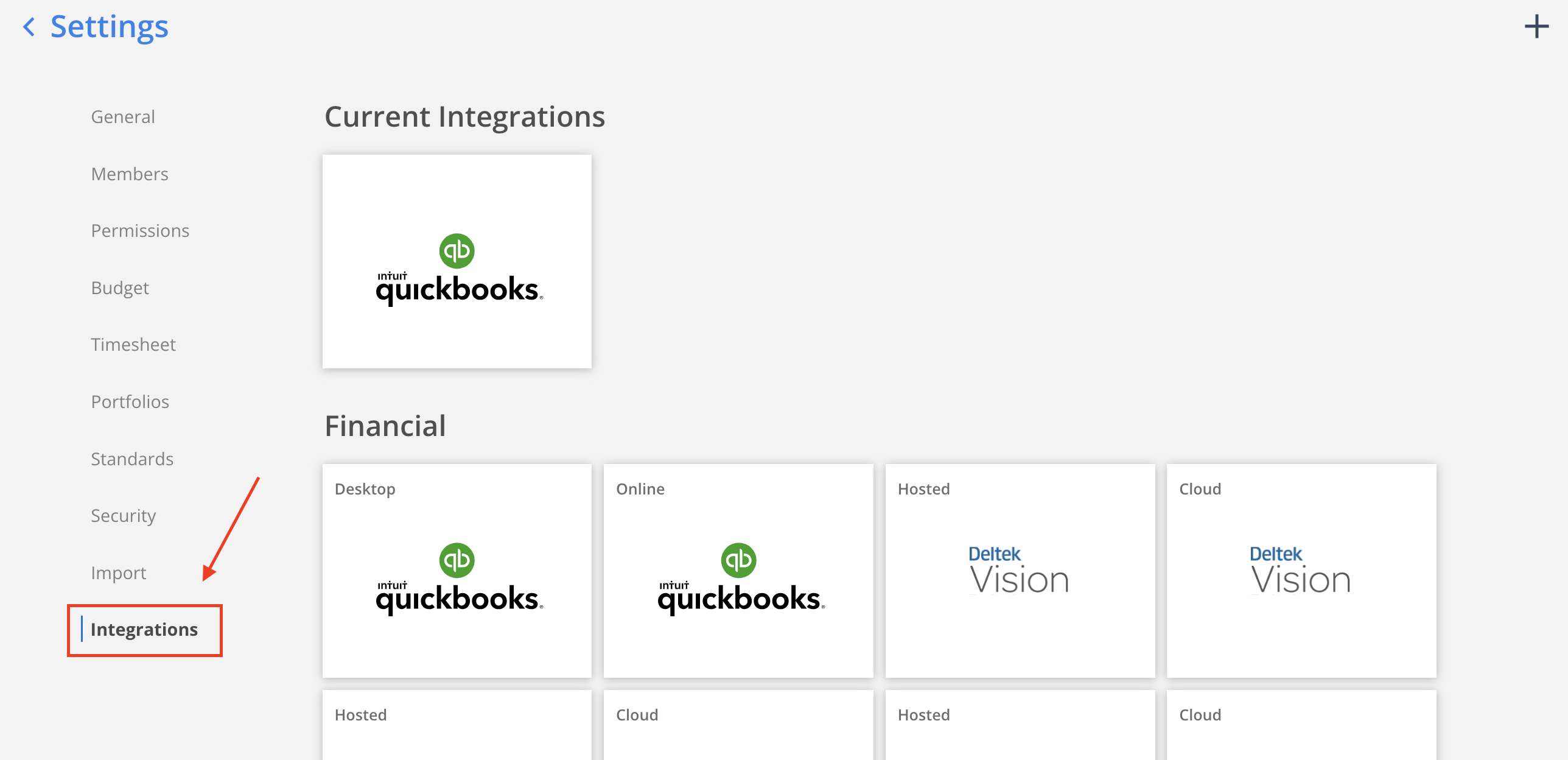
Task: Go to Members settings
Action: coord(130,174)
